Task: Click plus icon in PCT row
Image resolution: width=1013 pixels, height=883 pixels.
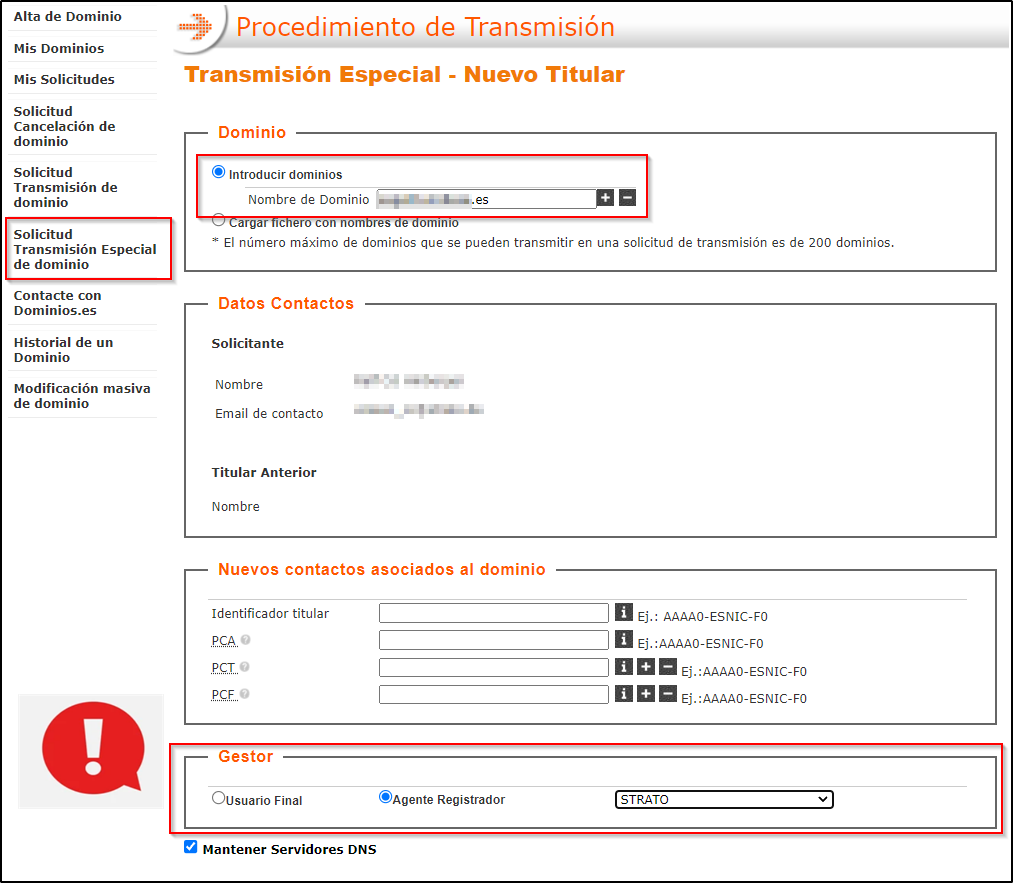Action: (646, 666)
